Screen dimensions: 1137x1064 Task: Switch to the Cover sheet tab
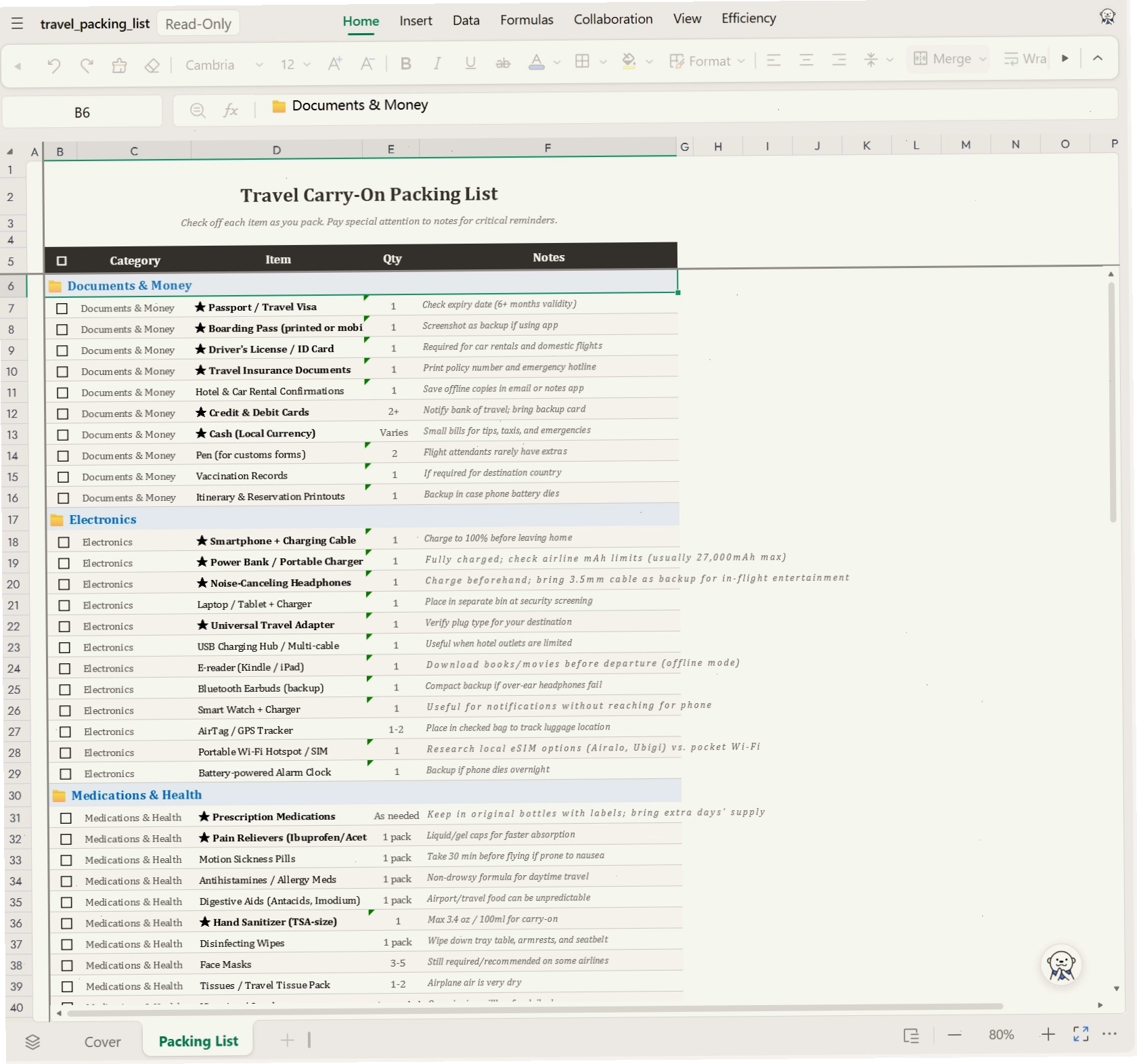click(102, 1042)
